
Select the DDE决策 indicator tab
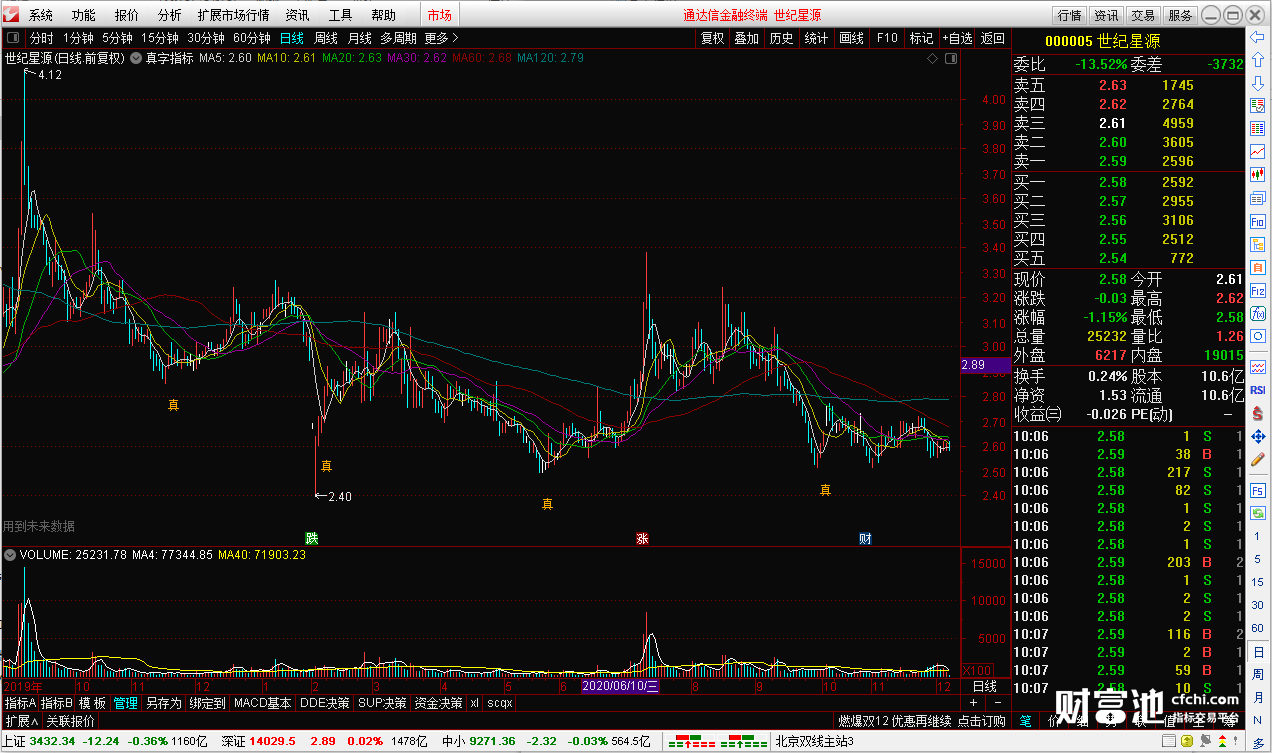(x=325, y=703)
